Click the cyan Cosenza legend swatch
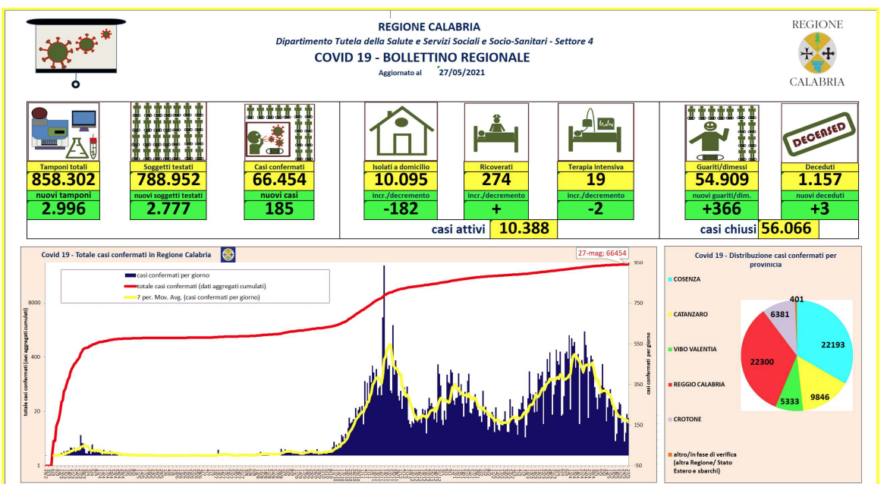This screenshot has height=484, width=884. tap(668, 280)
